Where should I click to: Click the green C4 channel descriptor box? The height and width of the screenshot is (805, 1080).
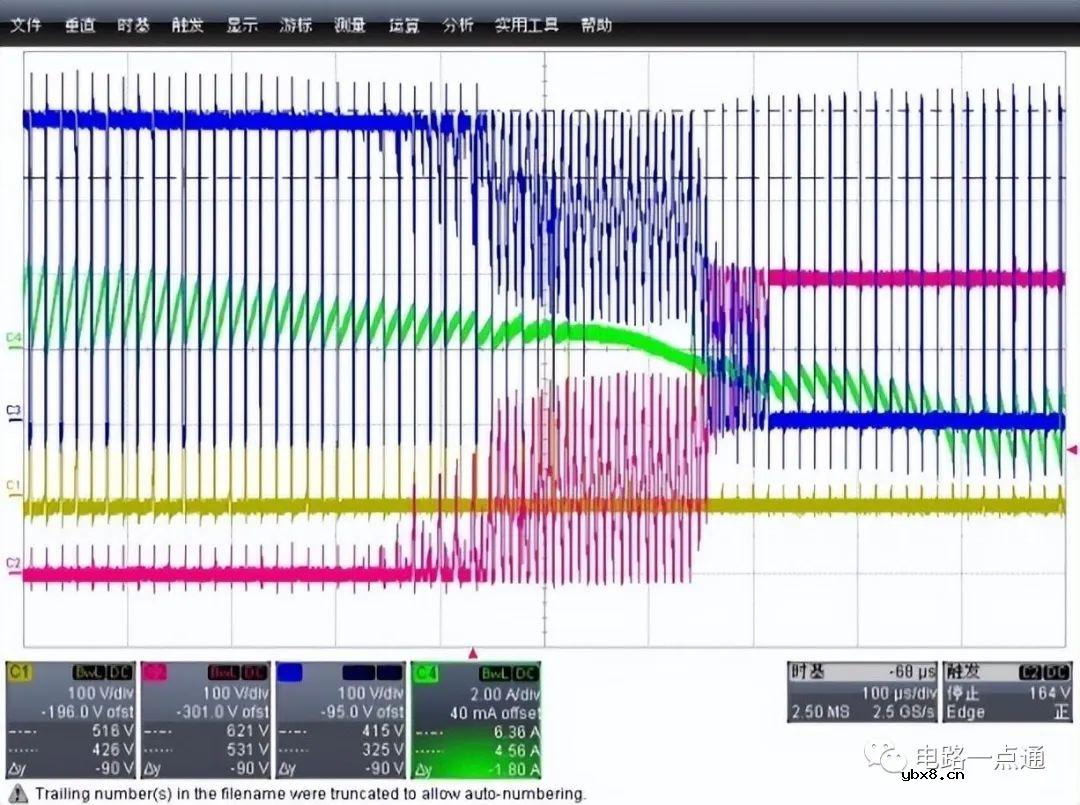[476, 720]
